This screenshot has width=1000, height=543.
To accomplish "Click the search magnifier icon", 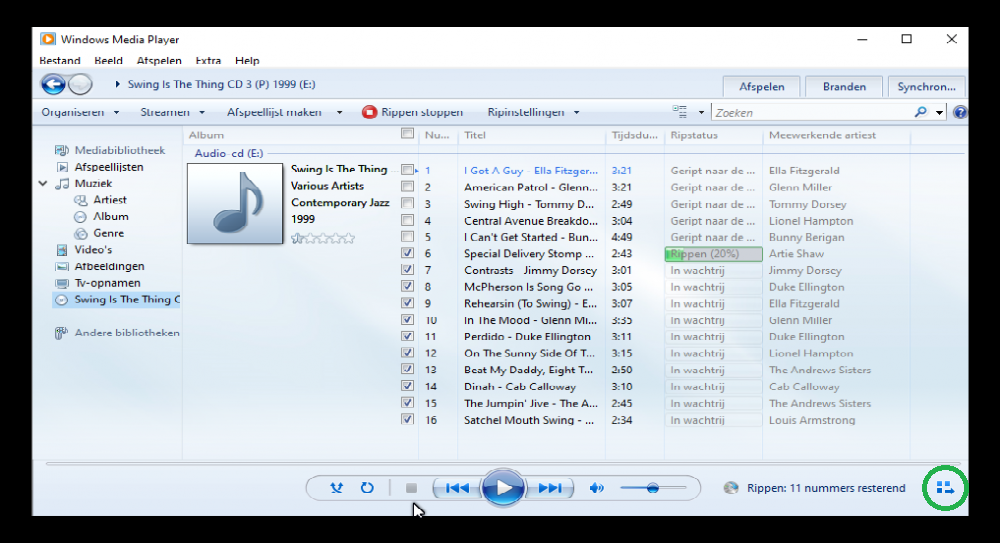I will click(920, 112).
